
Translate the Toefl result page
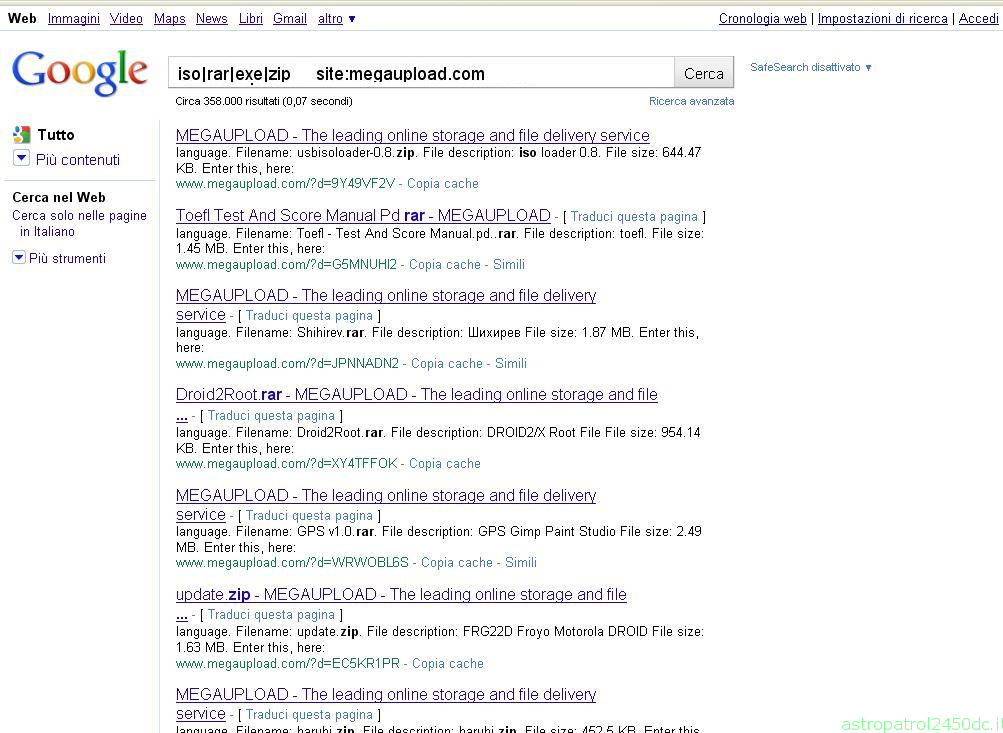(634, 217)
